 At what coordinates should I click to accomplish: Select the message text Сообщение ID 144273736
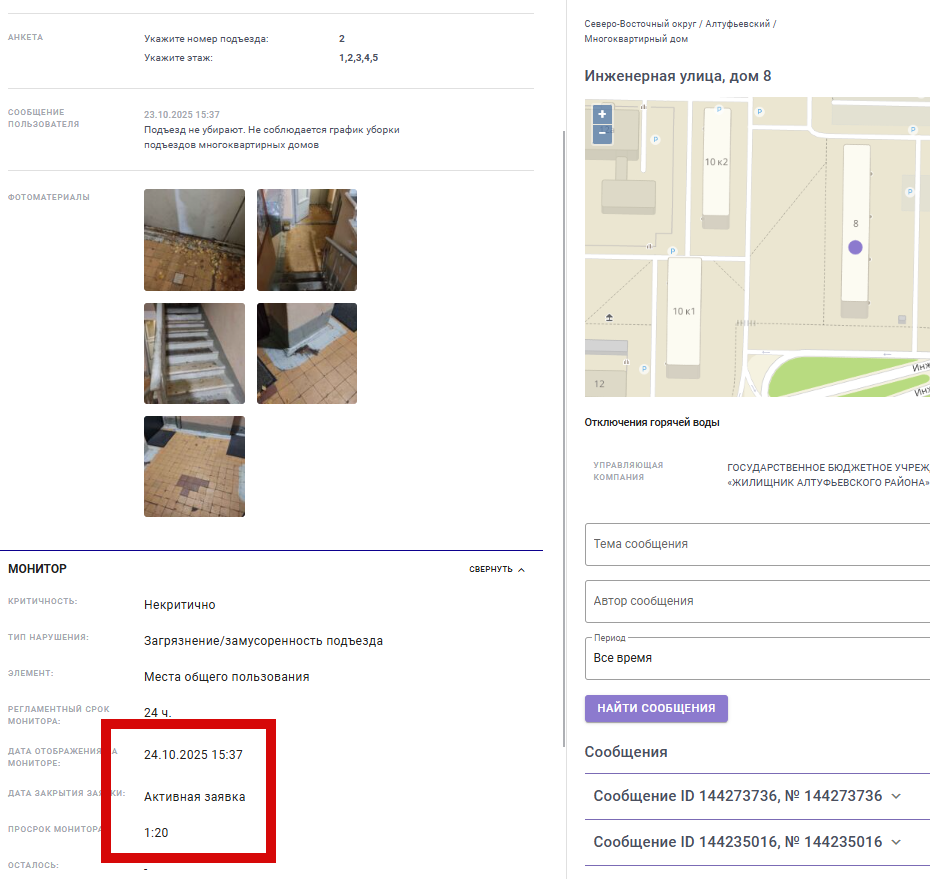(x=687, y=796)
